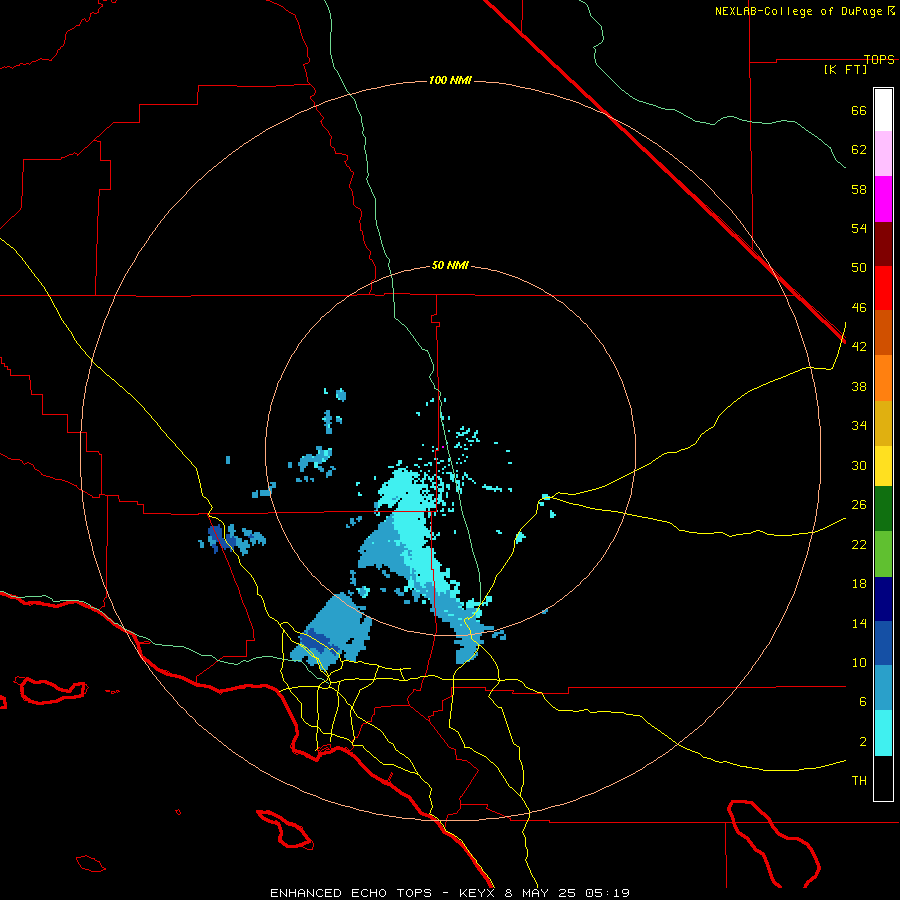This screenshot has width=900, height=900.
Task: Click the NEXLAB-College of DuPage credit text
Action: pyautogui.click(x=798, y=11)
